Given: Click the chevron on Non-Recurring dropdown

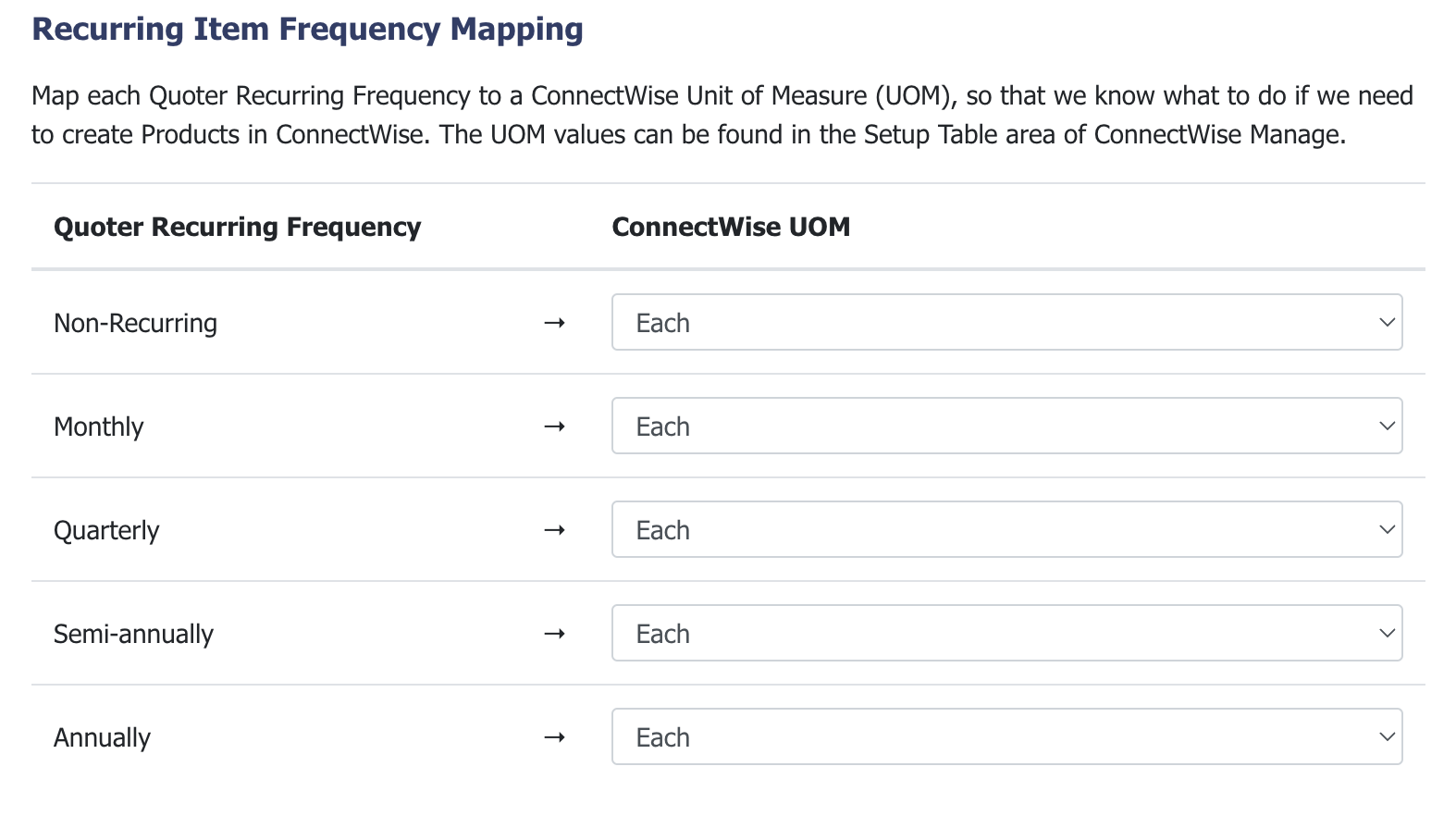Looking at the screenshot, I should pyautogui.click(x=1387, y=323).
